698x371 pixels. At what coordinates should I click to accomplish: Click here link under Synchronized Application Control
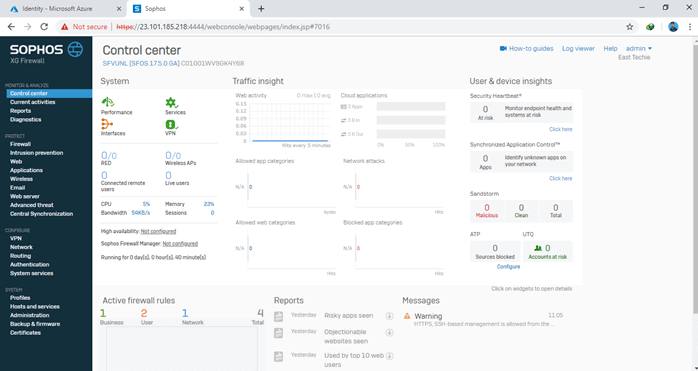[x=560, y=179]
